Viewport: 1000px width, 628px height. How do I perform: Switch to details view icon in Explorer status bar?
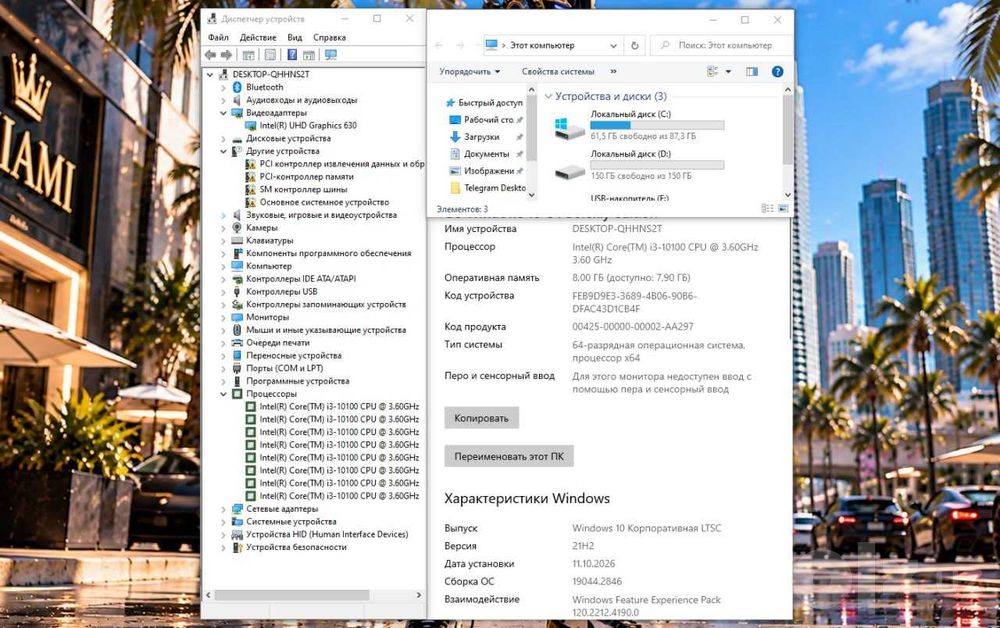[x=767, y=208]
